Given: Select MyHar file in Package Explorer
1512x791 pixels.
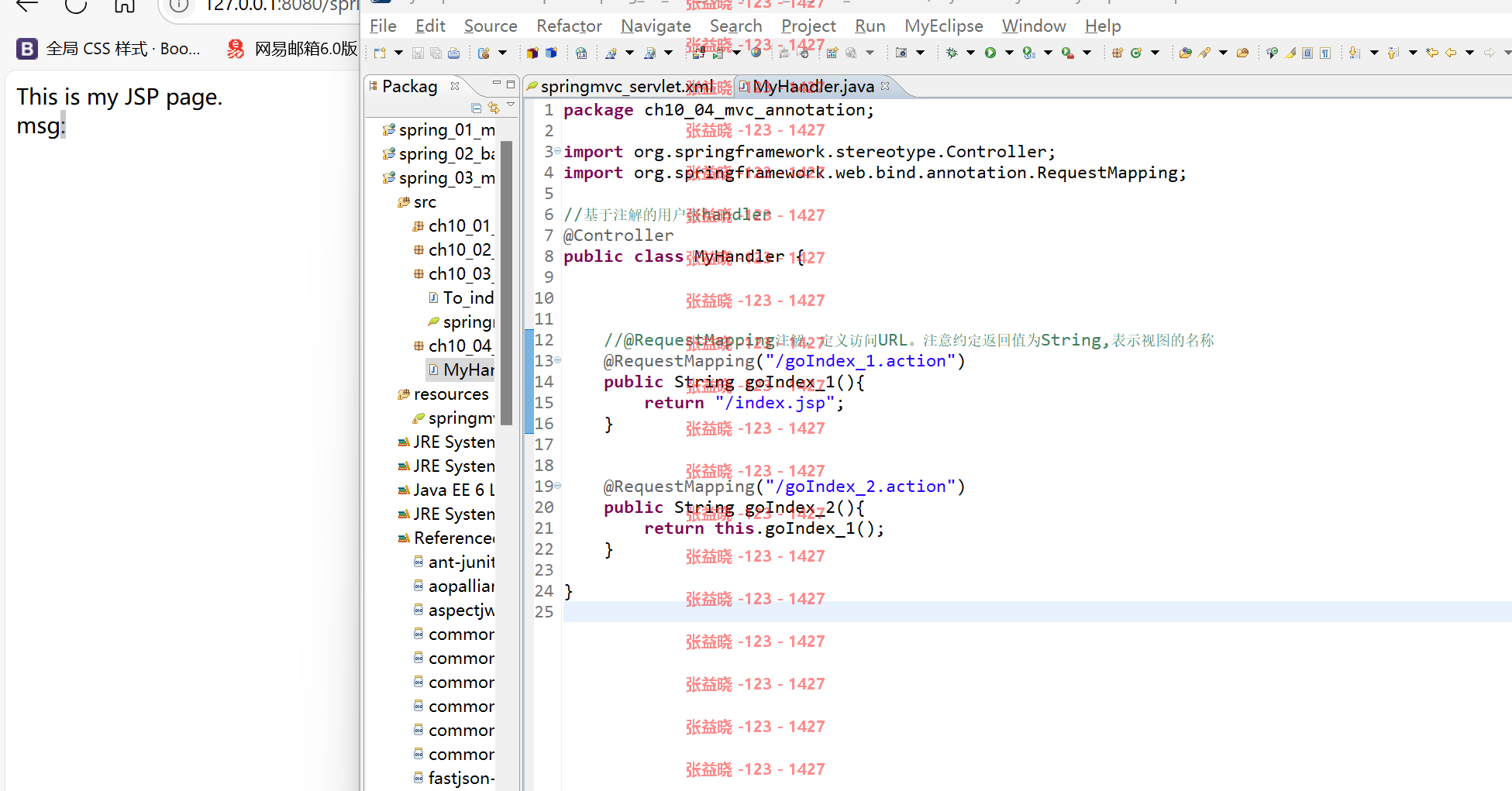Looking at the screenshot, I should tap(461, 370).
